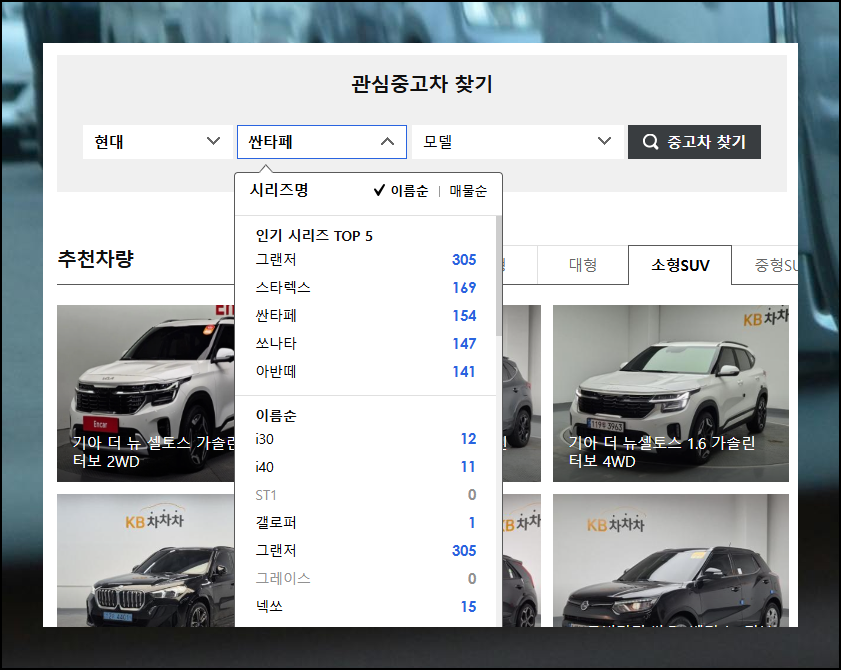Image resolution: width=841 pixels, height=670 pixels.
Task: Click count 305 beside 그랜저 in top 5
Action: (464, 260)
